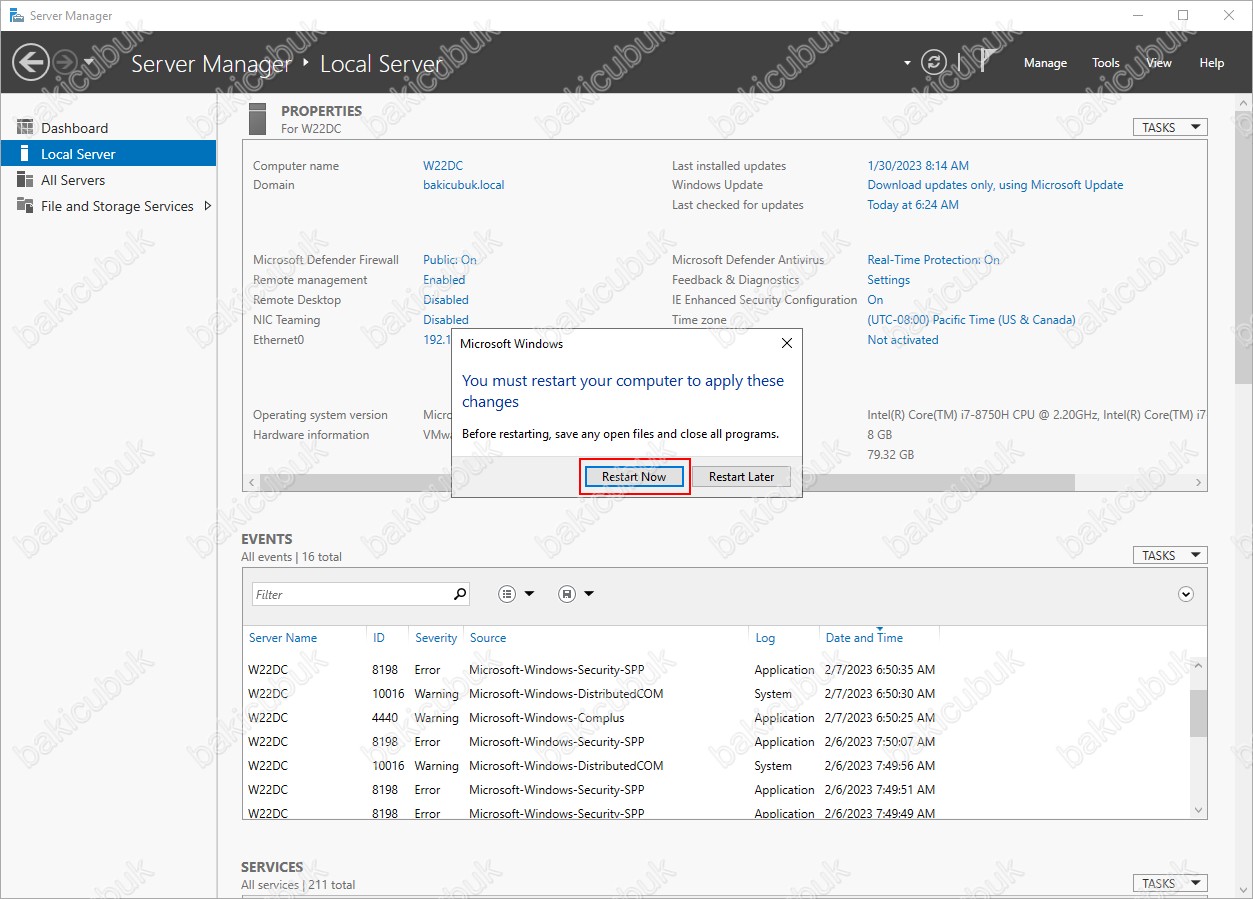Open Feedback & Diagnostics Settings link
The width and height of the screenshot is (1253, 899).
pyautogui.click(x=889, y=280)
